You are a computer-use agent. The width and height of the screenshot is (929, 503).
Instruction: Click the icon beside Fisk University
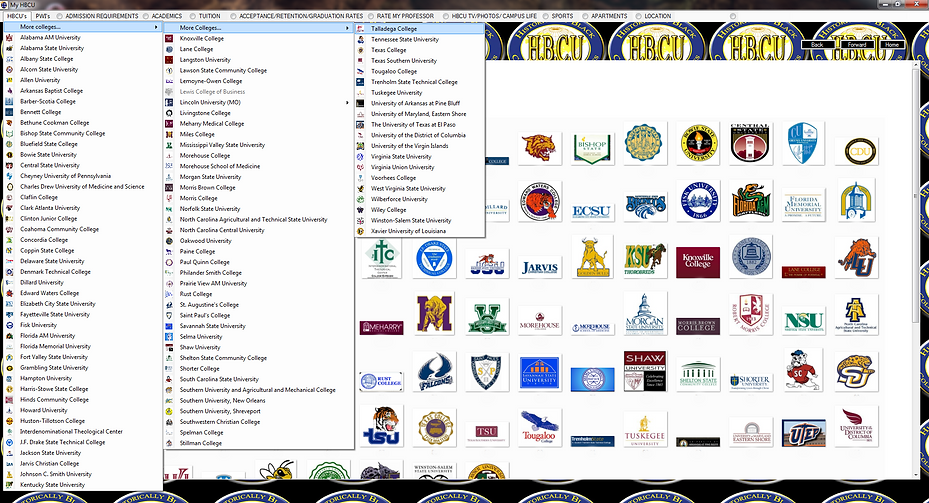pyautogui.click(x=9, y=325)
